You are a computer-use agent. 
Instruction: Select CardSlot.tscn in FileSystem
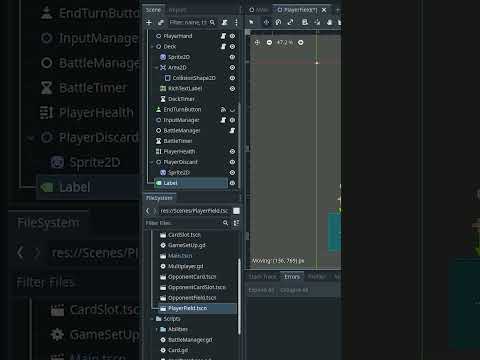click(184, 235)
